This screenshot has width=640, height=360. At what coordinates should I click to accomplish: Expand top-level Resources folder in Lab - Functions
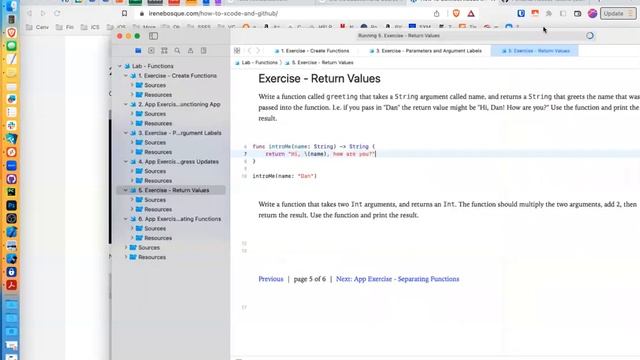pyautogui.click(x=126, y=257)
